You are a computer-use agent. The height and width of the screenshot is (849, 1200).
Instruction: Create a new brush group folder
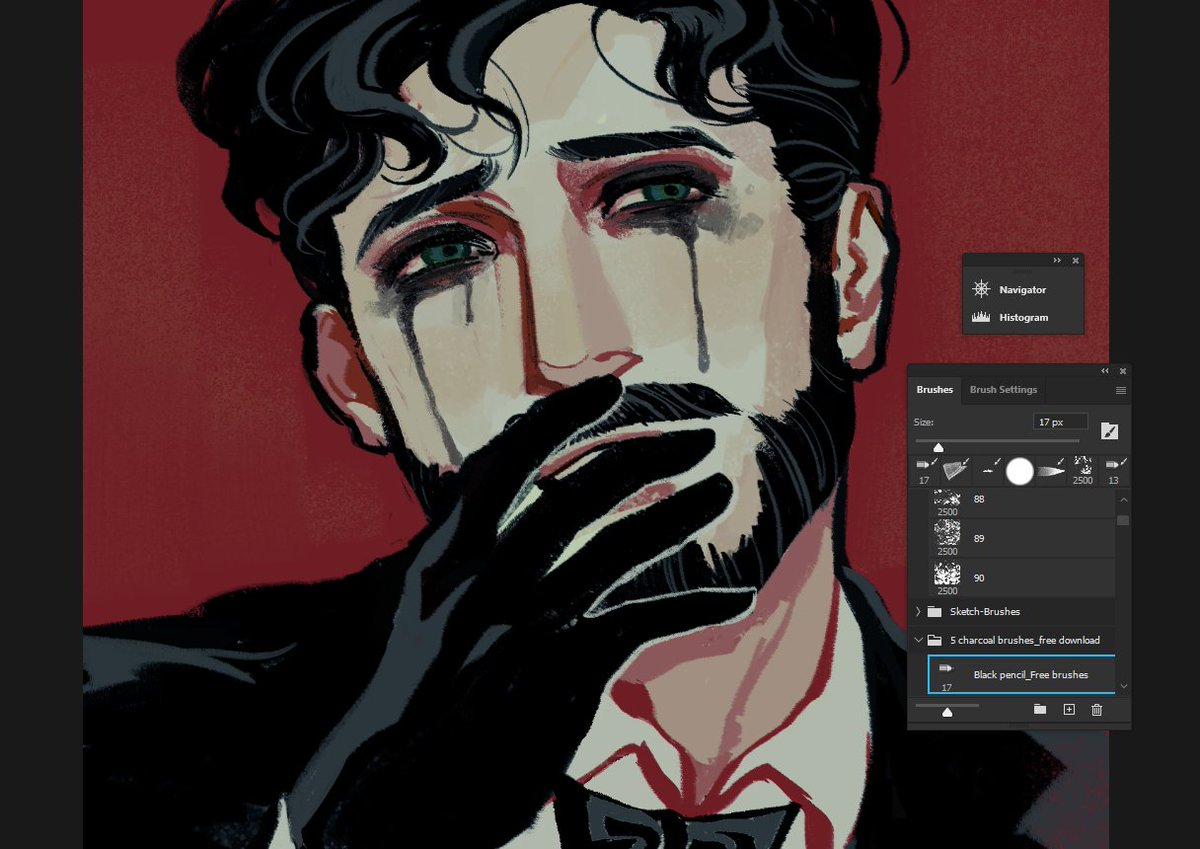pyautogui.click(x=1040, y=709)
